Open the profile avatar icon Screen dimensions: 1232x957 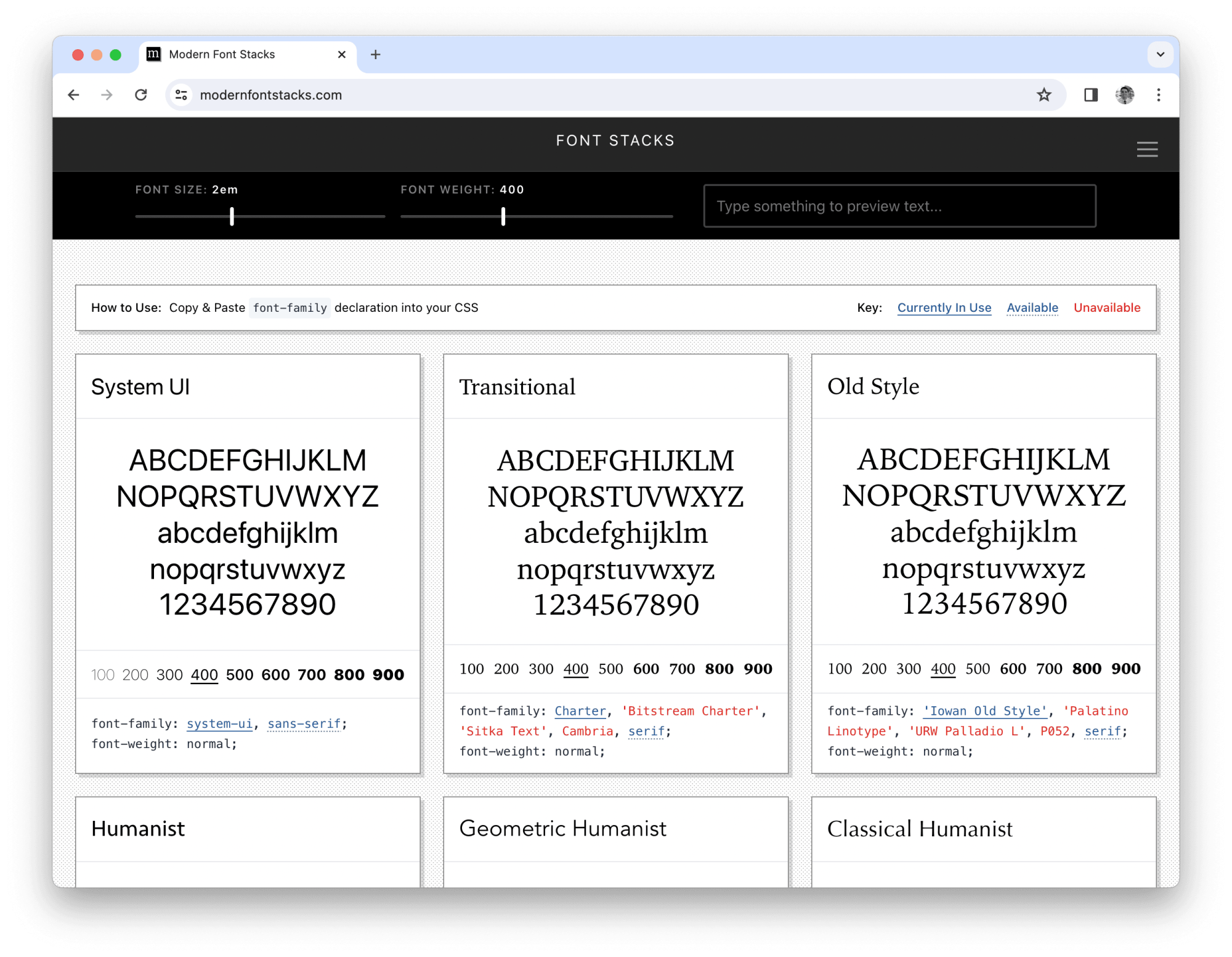pos(1124,95)
